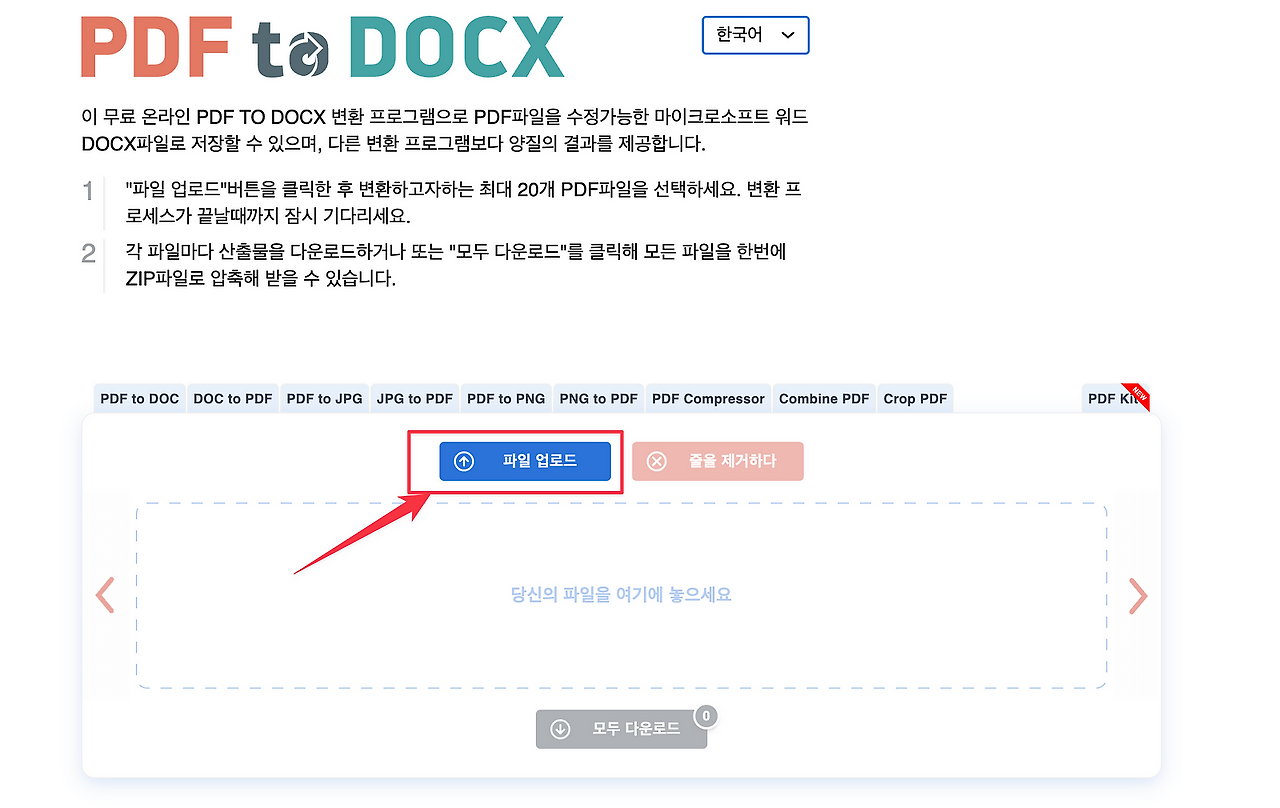1280x808 pixels.
Task: Go to the PDF to PNG tab
Action: point(506,398)
